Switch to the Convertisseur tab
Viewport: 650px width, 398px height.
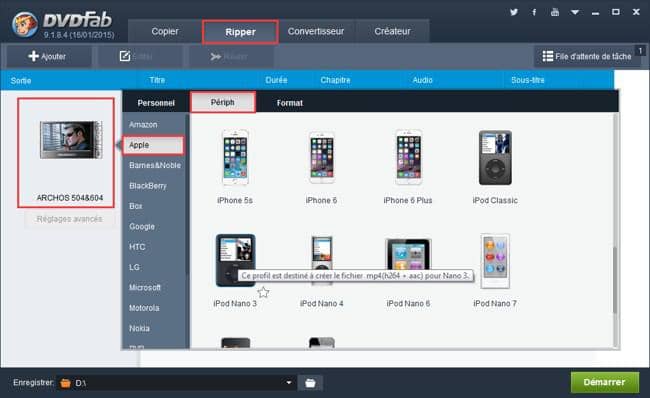point(316,32)
